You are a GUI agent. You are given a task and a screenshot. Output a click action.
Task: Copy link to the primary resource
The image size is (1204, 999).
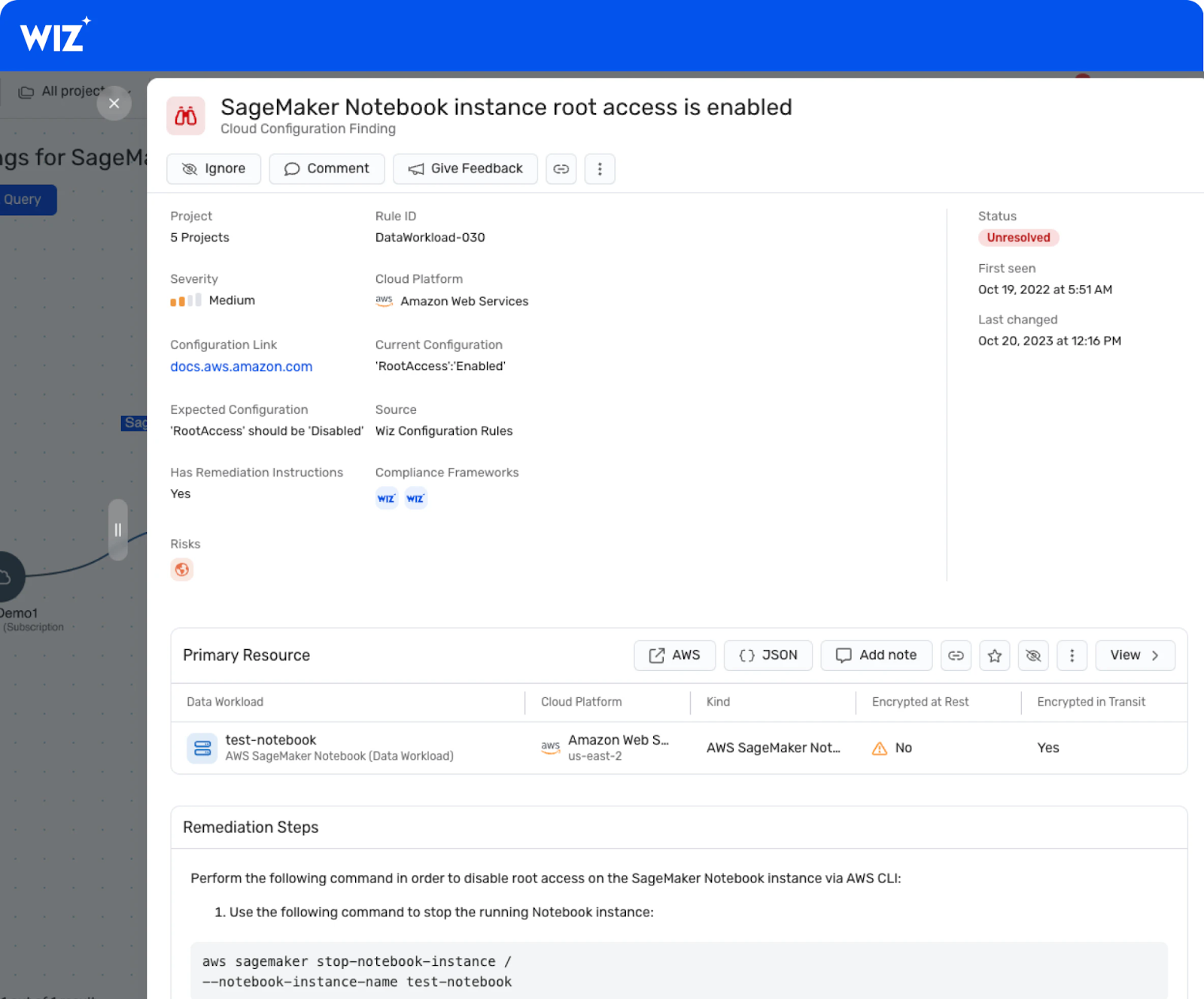(x=956, y=655)
